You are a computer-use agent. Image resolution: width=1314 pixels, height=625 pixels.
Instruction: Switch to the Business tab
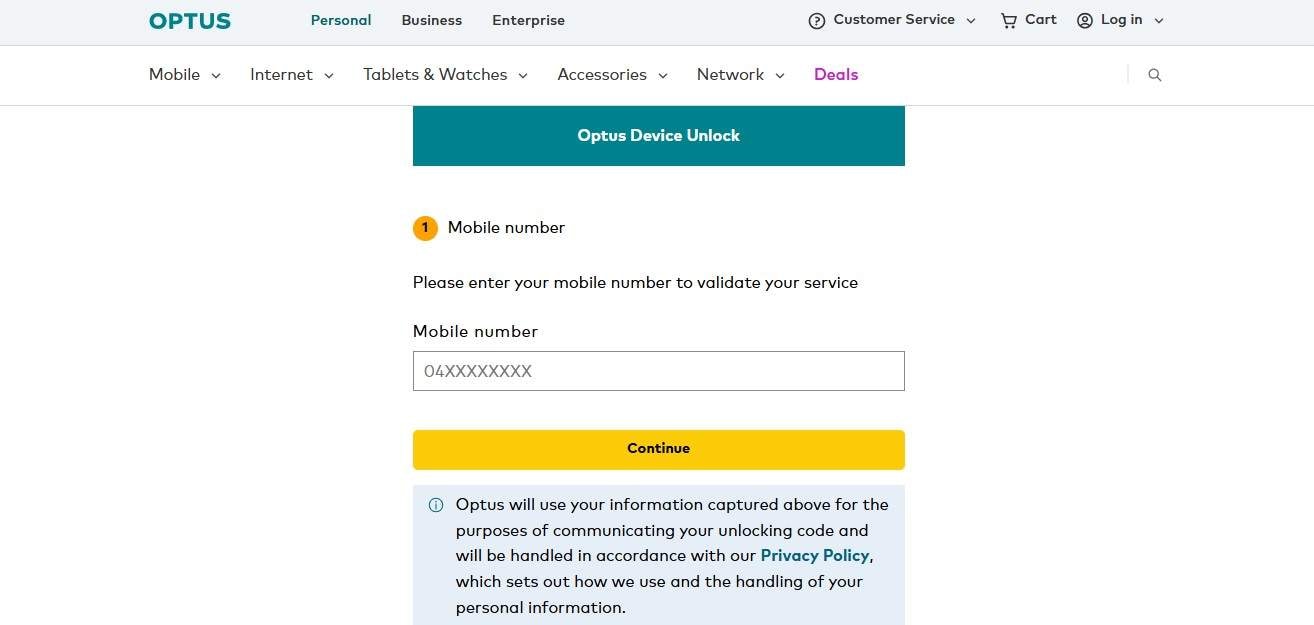click(431, 20)
